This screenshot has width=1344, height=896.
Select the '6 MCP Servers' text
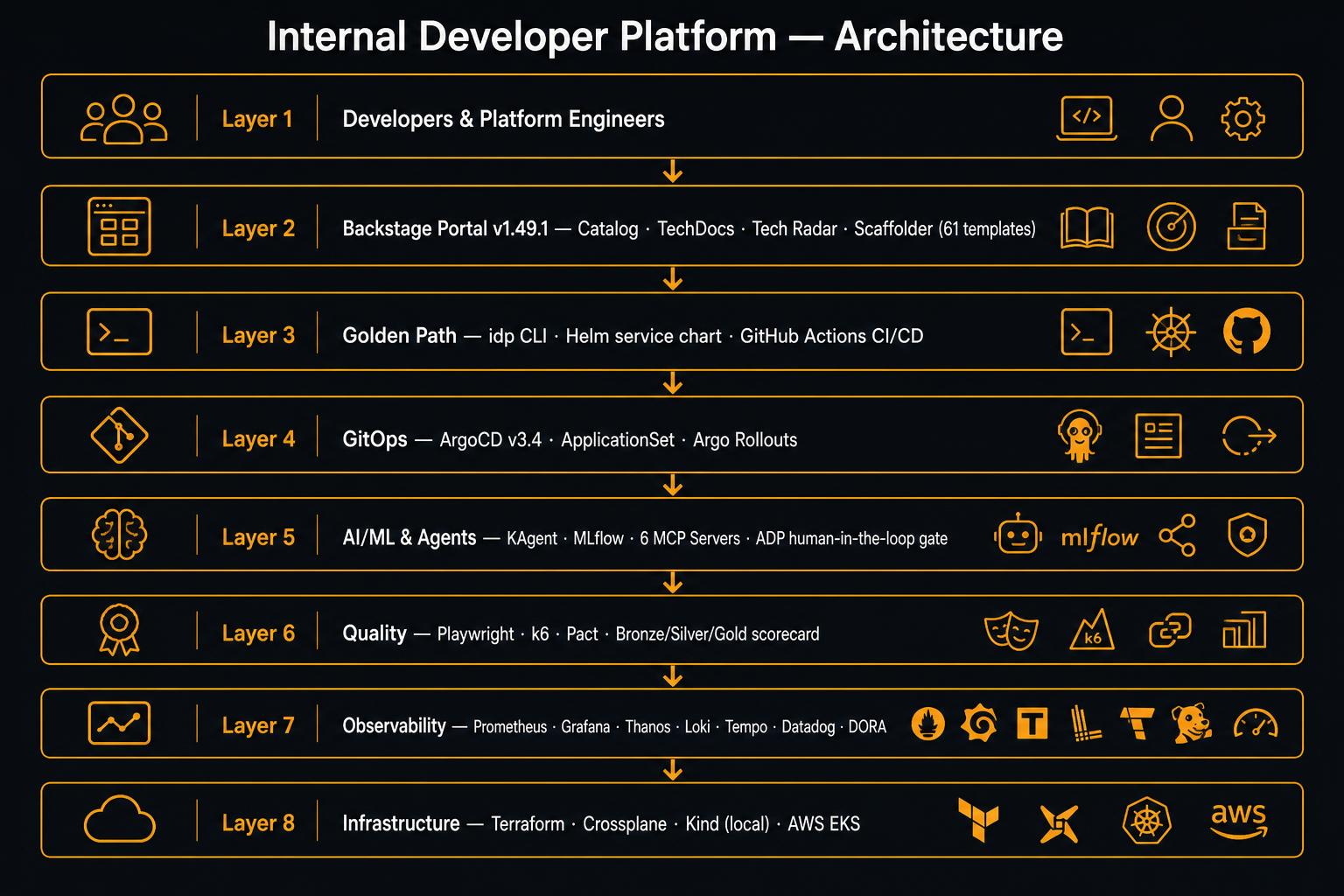pos(689,538)
